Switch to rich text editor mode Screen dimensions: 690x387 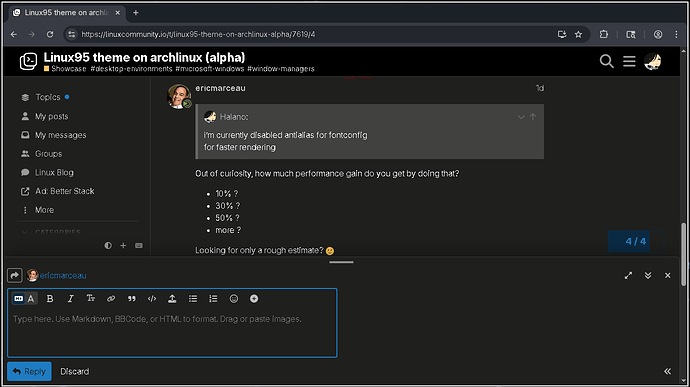point(31,299)
